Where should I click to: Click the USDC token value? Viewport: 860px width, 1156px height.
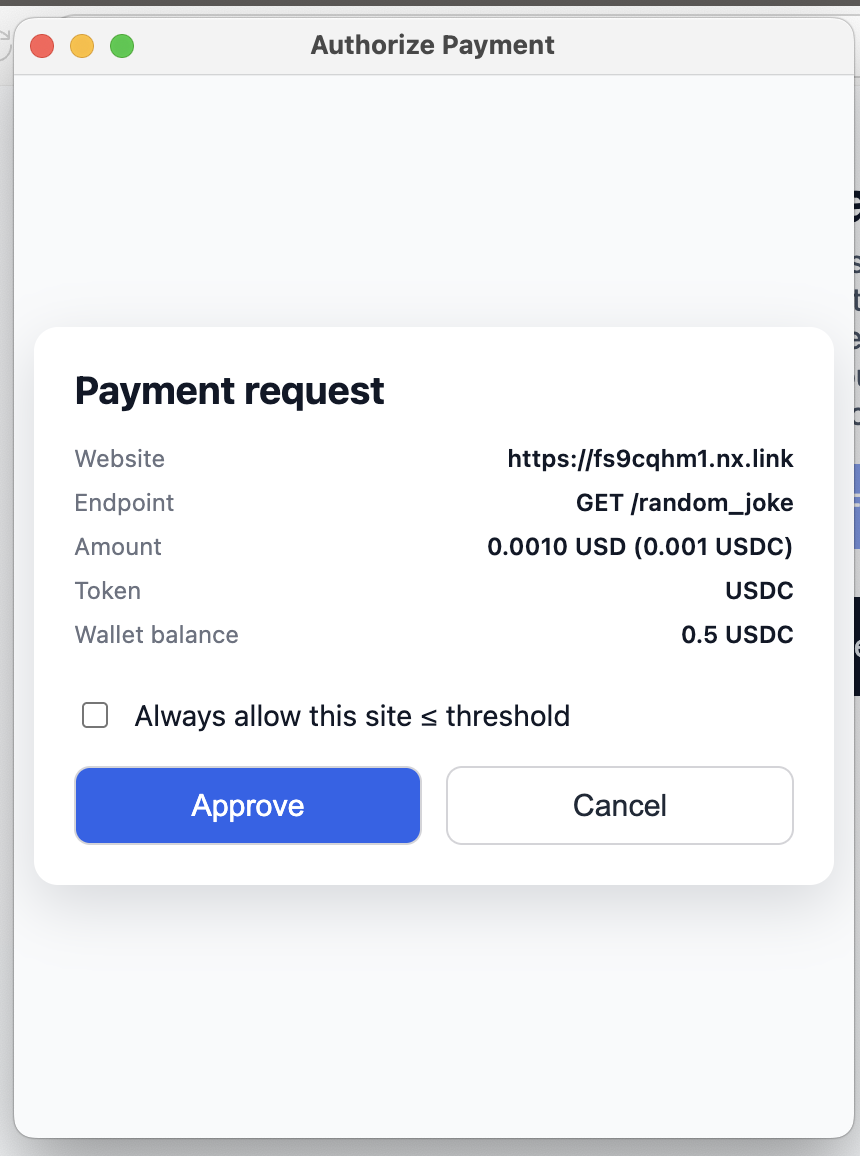(759, 591)
